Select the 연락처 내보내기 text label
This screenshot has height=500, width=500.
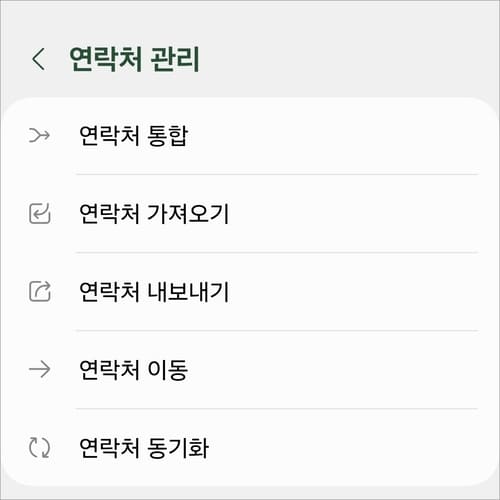point(154,292)
